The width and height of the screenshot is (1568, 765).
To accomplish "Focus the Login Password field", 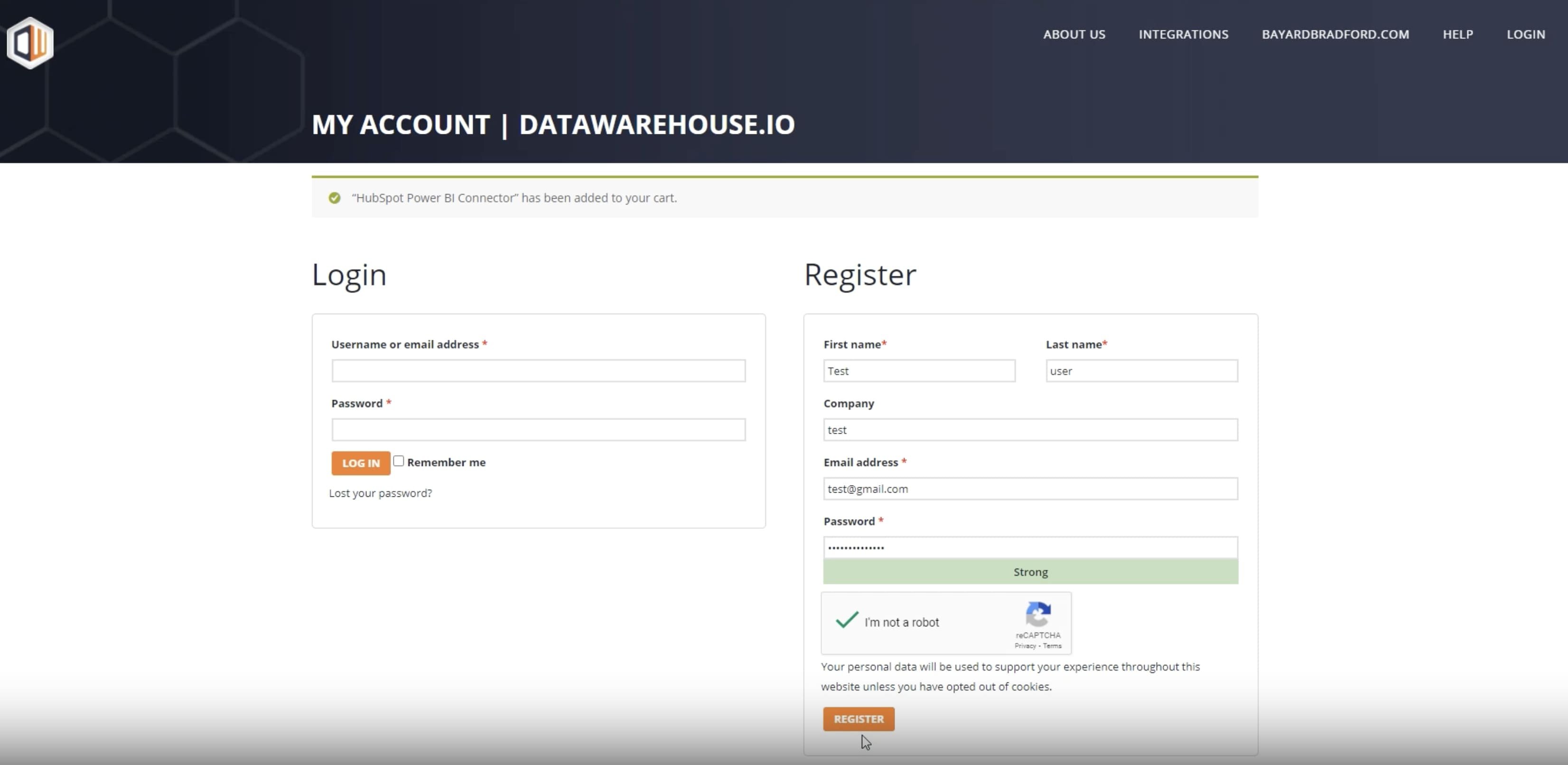I will coord(538,429).
